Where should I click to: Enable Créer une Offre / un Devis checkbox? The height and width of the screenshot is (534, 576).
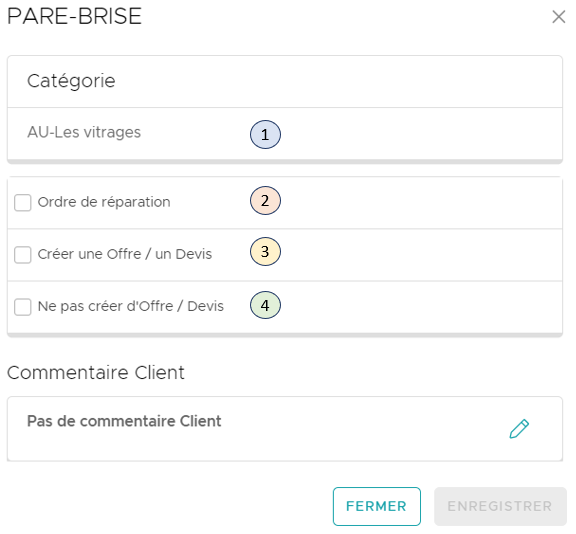pyautogui.click(x=22, y=255)
